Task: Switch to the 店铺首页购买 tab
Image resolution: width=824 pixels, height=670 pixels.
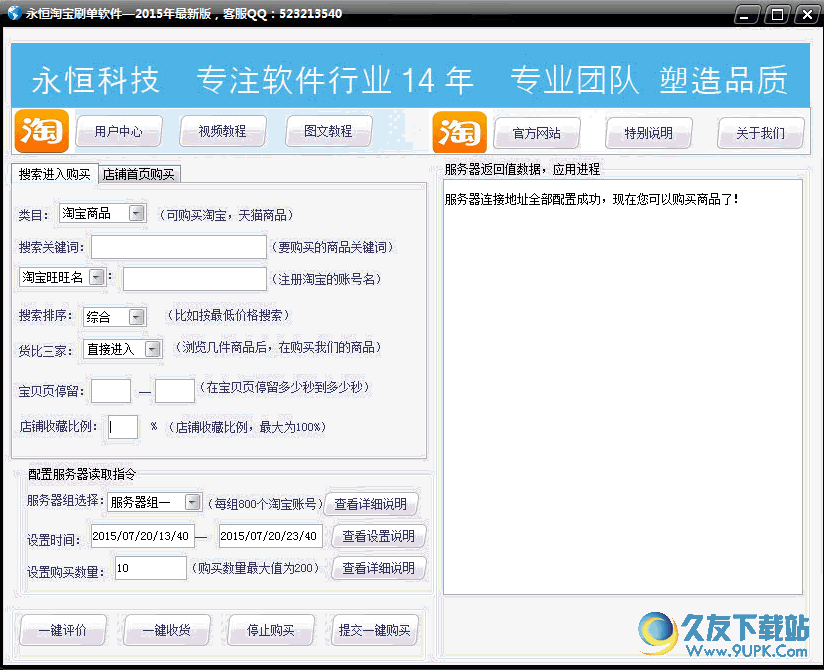Action: click(x=139, y=174)
